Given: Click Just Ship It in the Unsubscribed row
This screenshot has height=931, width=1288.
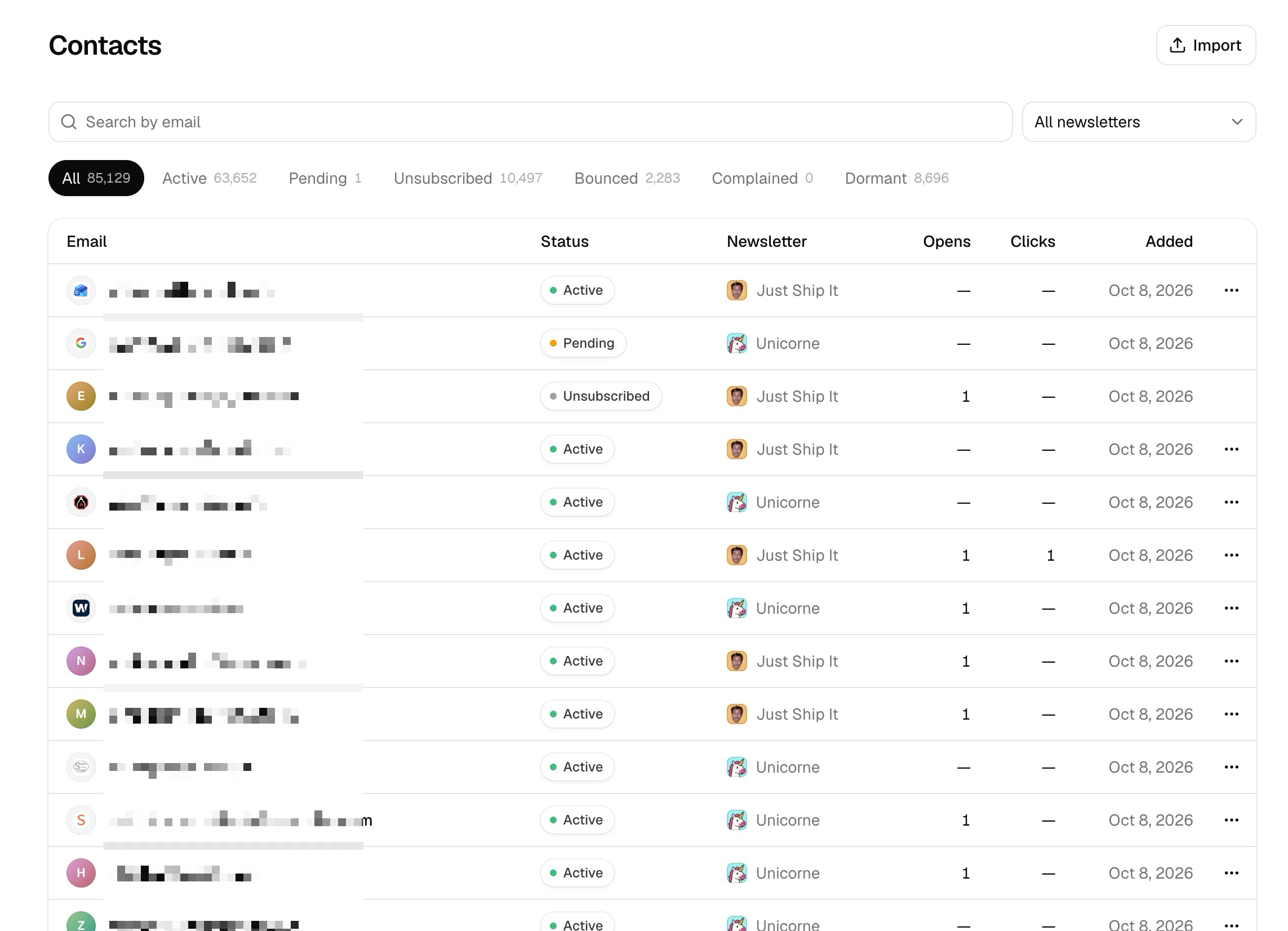Looking at the screenshot, I should pyautogui.click(x=783, y=396).
